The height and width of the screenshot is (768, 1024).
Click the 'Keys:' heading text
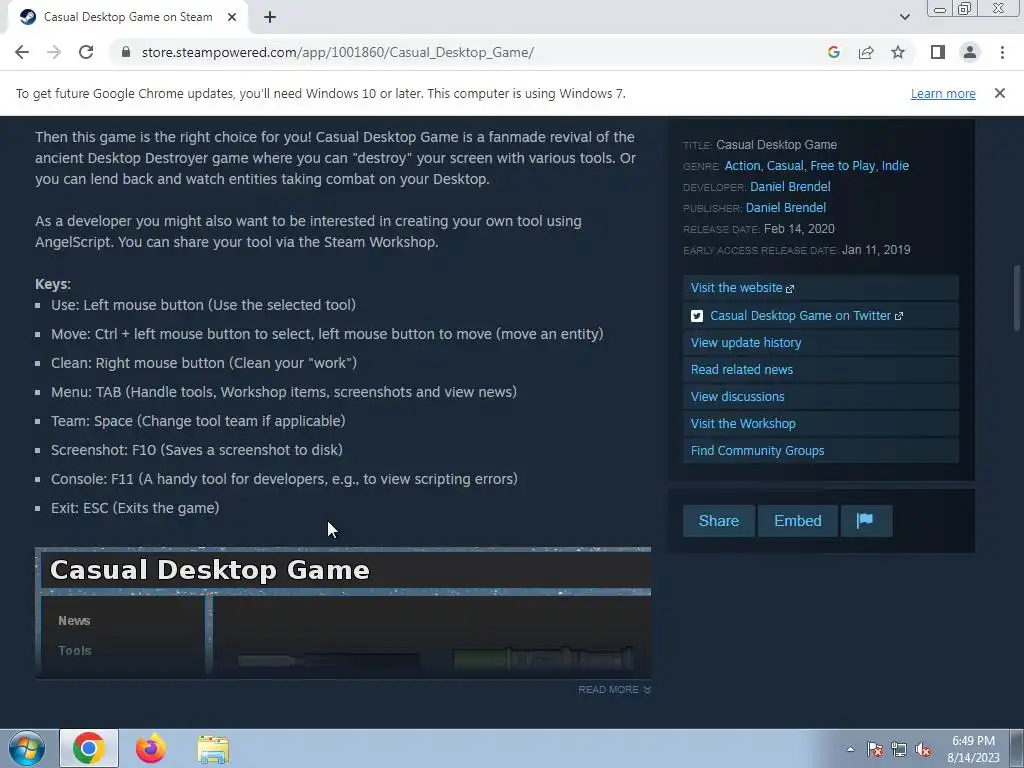pos(53,284)
